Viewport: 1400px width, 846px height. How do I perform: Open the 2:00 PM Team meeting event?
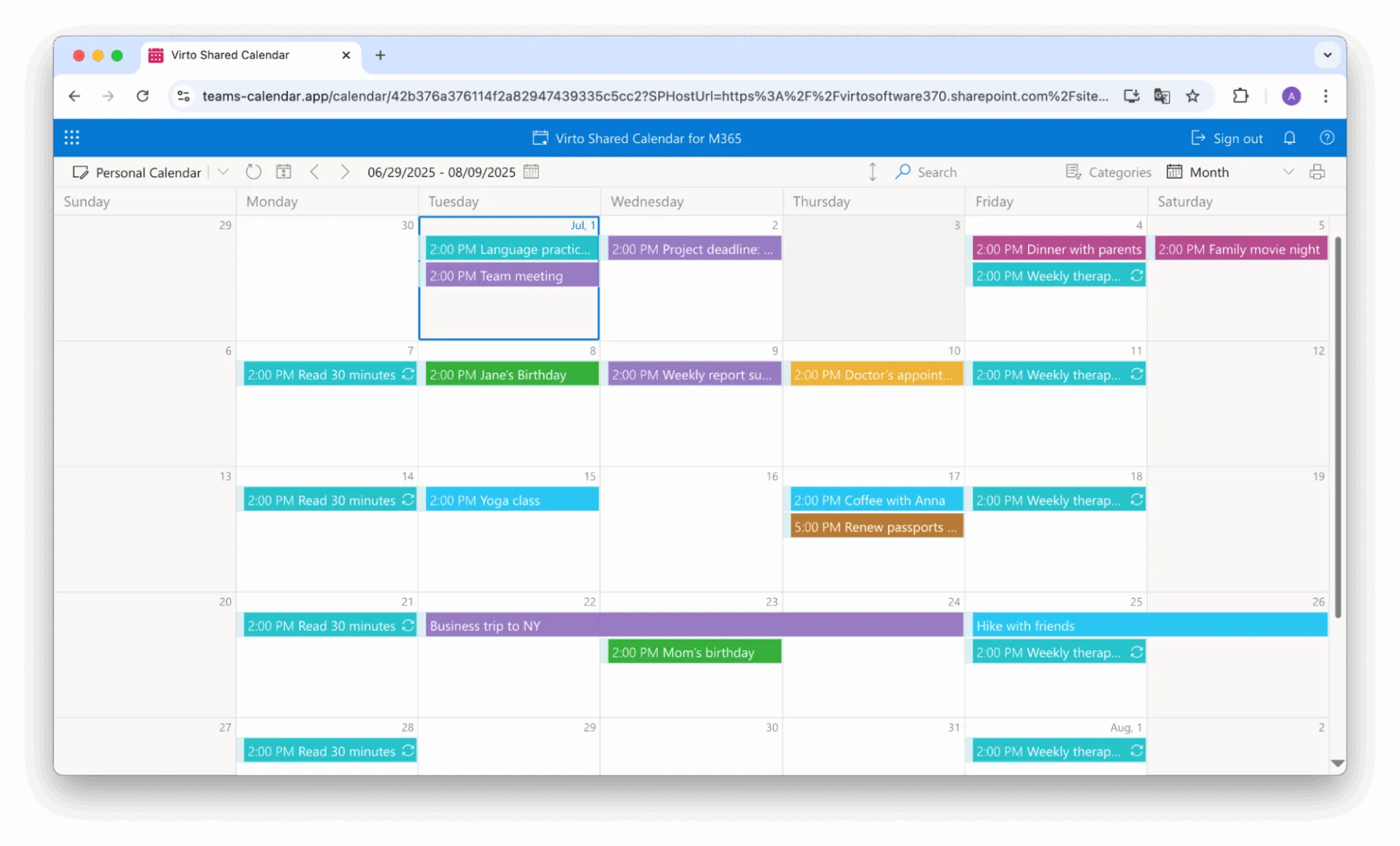510,275
